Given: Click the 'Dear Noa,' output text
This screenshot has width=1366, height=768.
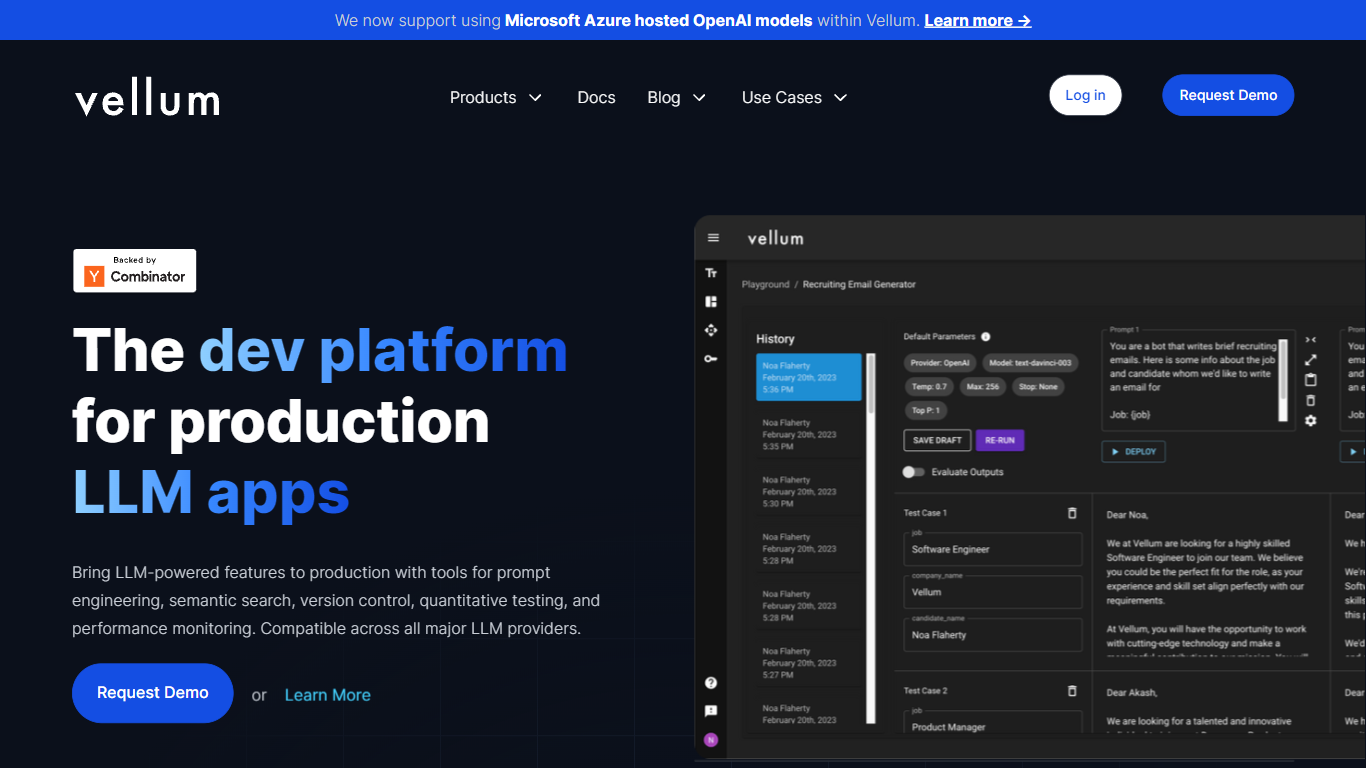Looking at the screenshot, I should click(1127, 516).
